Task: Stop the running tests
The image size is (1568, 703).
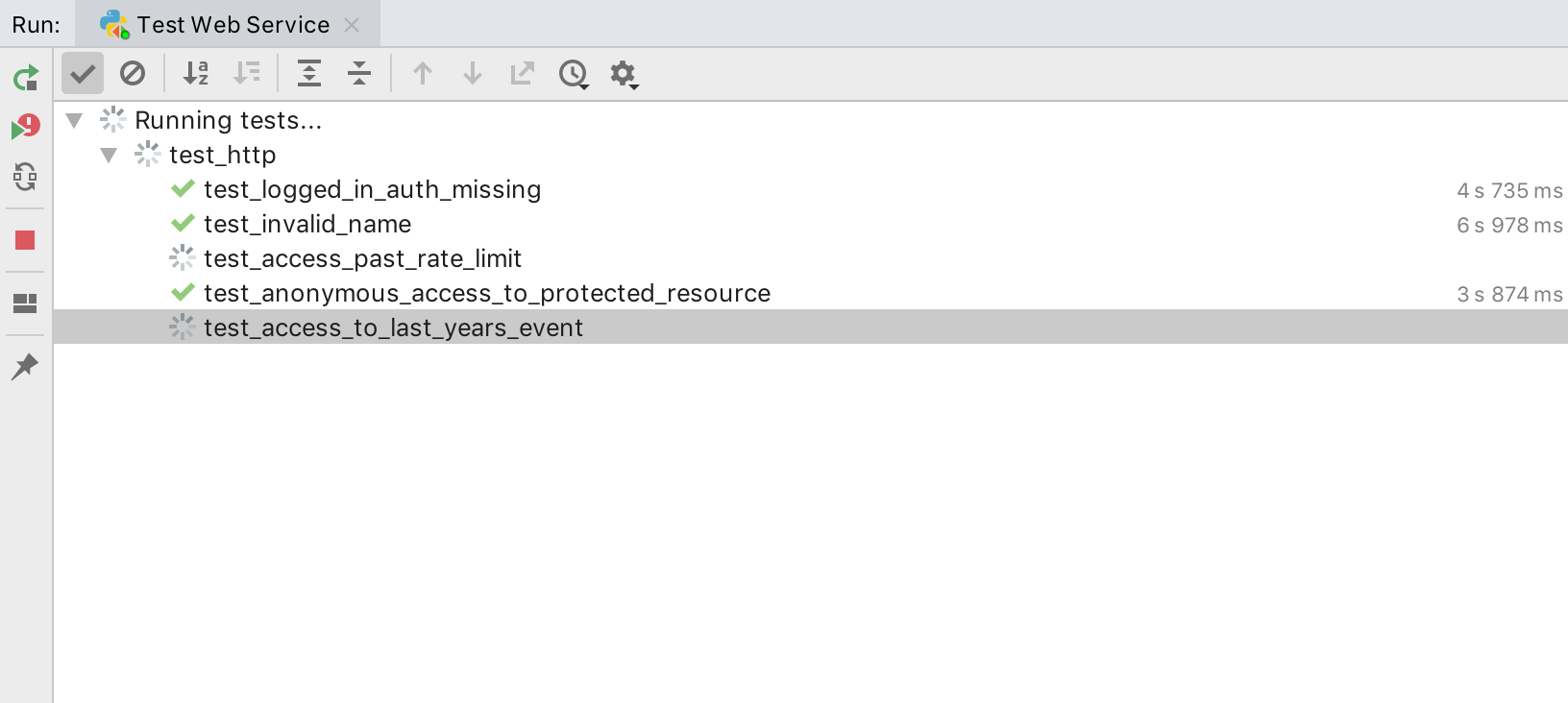Action: [26, 240]
